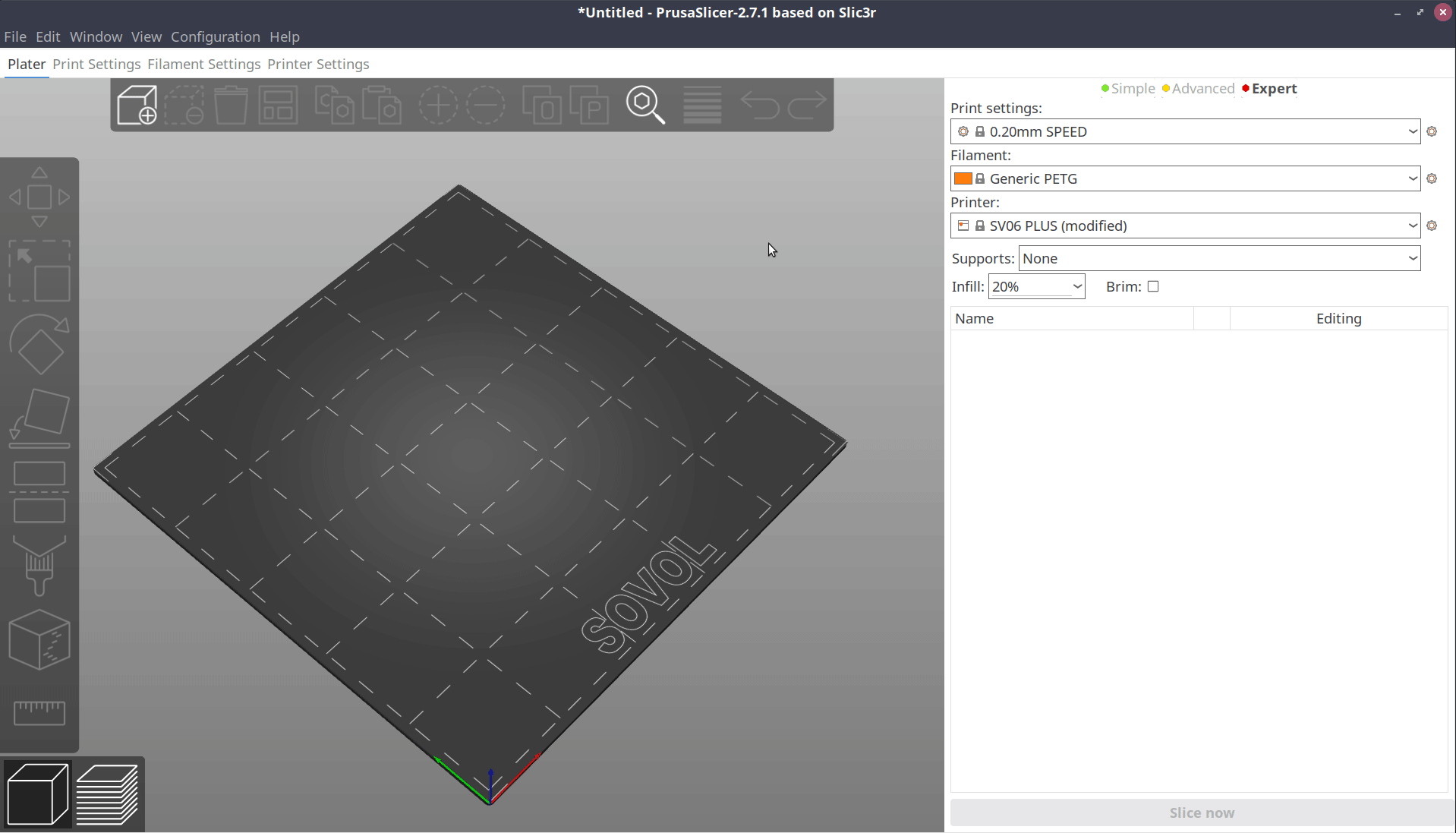1456x833 pixels.
Task: Open the Supports dropdown
Action: click(1219, 258)
